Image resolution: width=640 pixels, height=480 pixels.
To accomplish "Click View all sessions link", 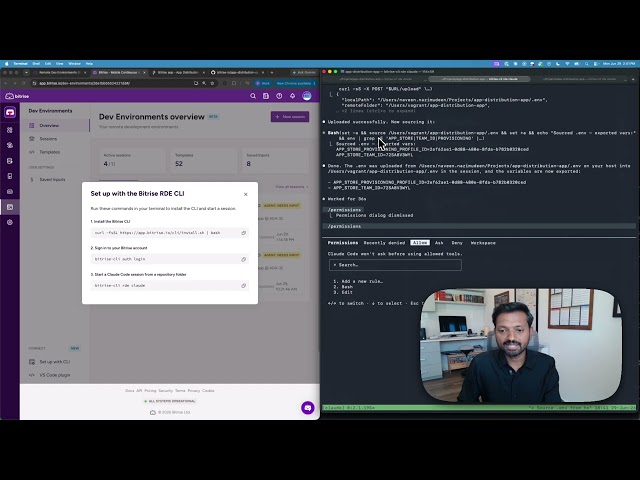I will click(291, 187).
